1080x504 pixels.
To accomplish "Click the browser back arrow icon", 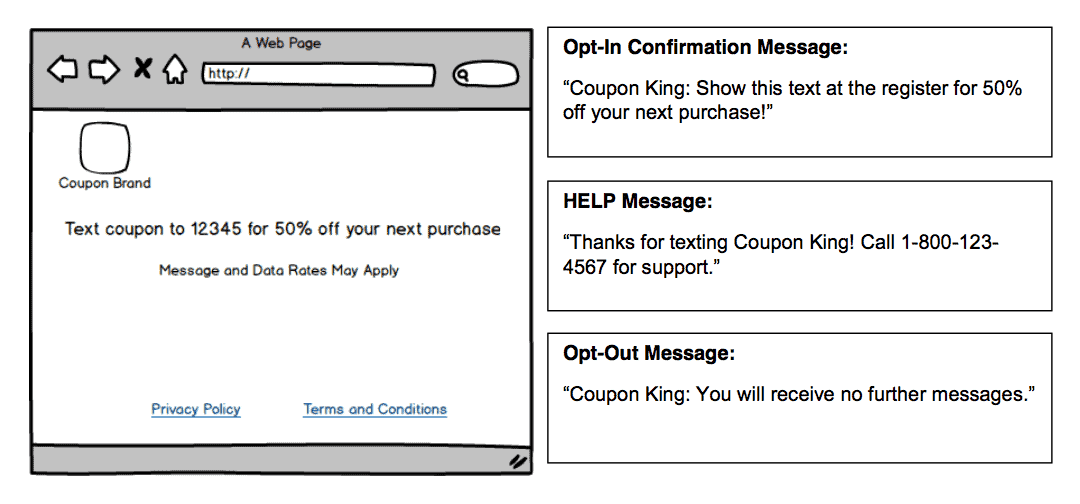I will coord(62,70).
